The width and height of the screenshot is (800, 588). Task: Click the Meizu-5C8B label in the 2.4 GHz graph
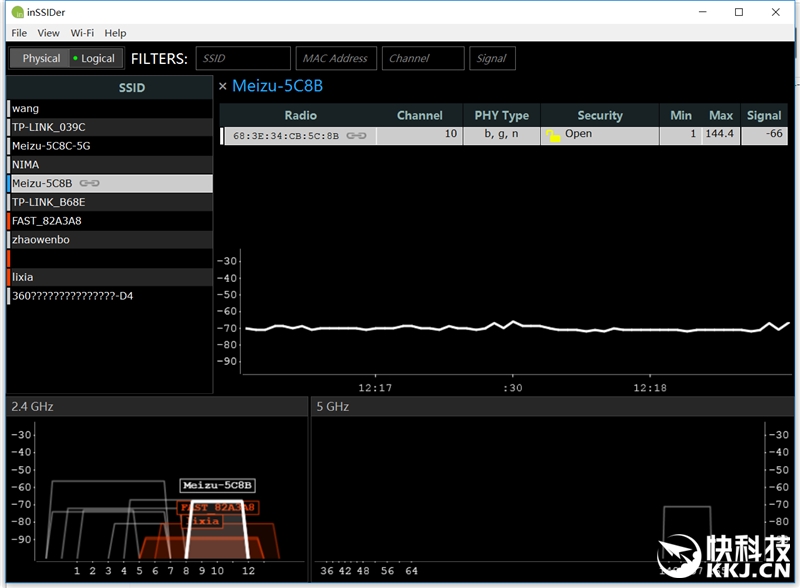[218, 486]
